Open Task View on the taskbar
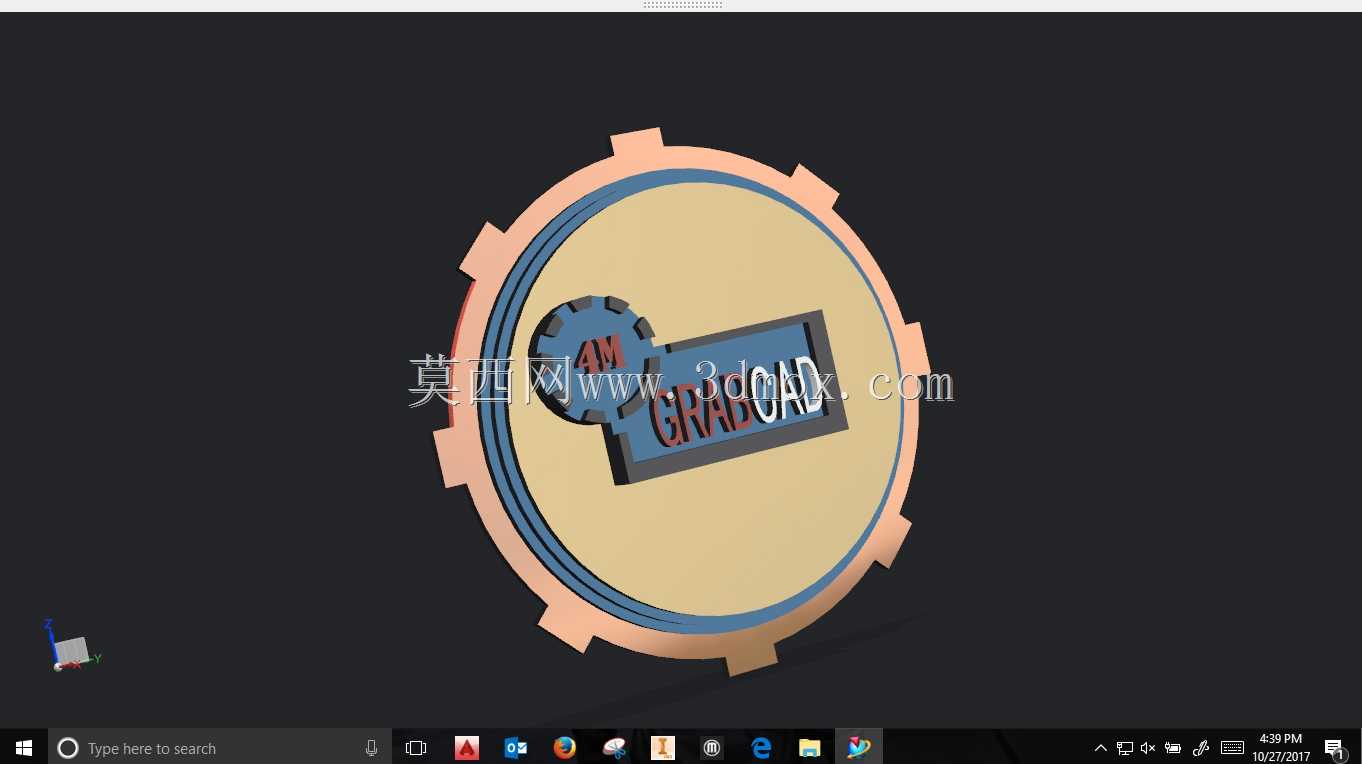The image size is (1362, 764). pos(416,747)
